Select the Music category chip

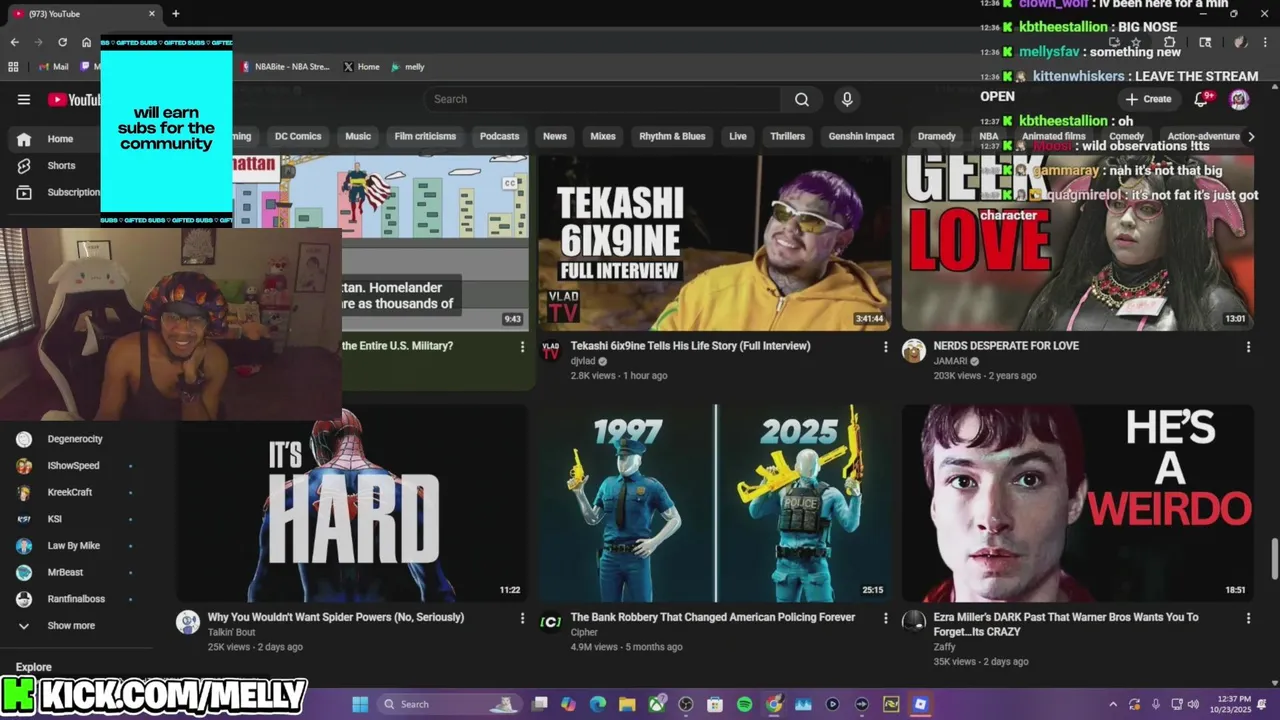pyautogui.click(x=358, y=136)
